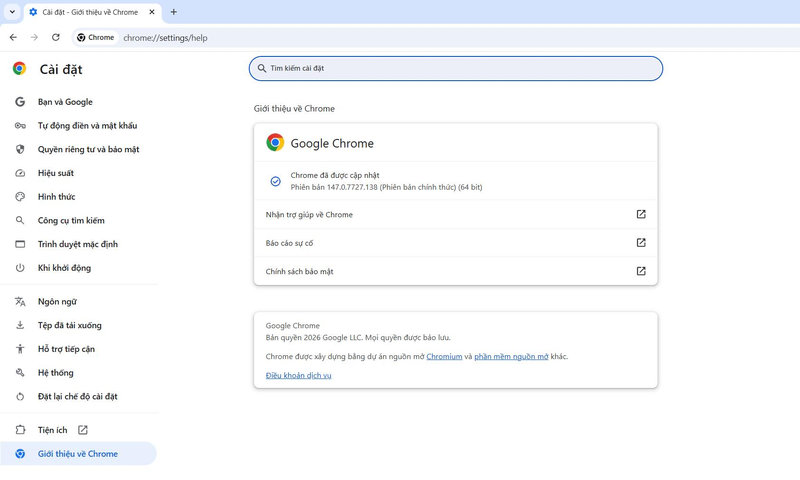Screen dimensions: 800x480
Task: Click external icon for Nhận trợ giúp
Action: pos(641,214)
